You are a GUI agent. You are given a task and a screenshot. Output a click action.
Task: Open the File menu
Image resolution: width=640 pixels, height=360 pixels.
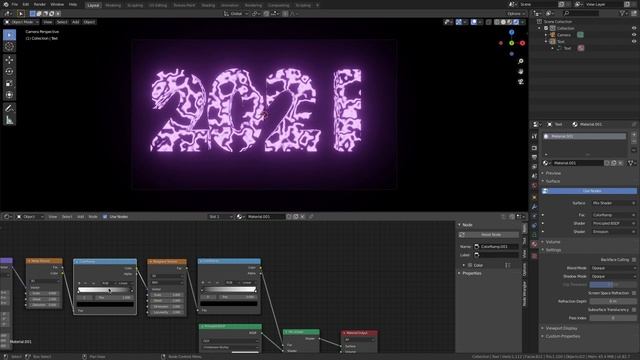(15, 4)
